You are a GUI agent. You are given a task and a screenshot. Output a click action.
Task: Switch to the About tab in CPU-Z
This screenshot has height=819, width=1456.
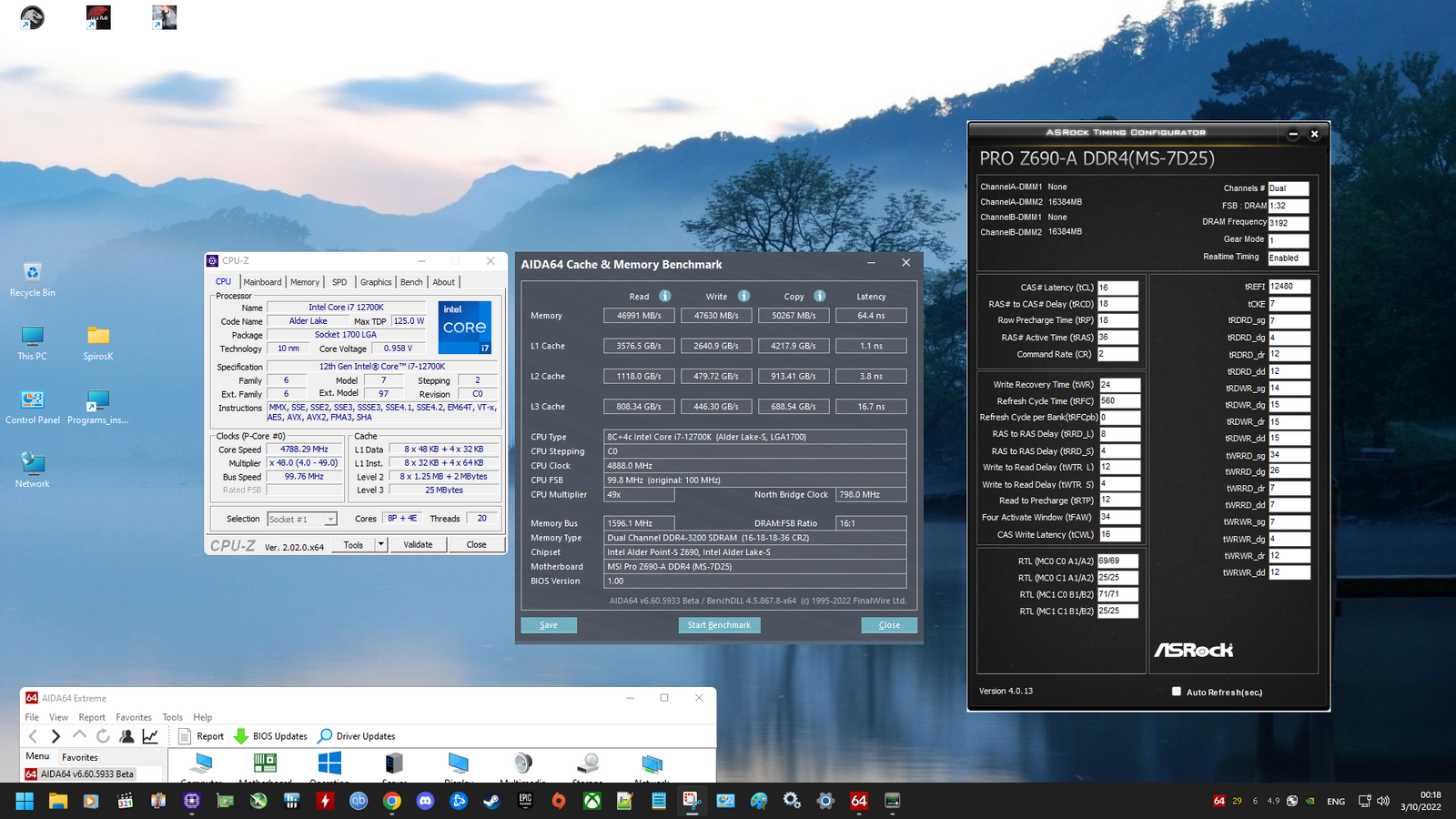pos(444,282)
